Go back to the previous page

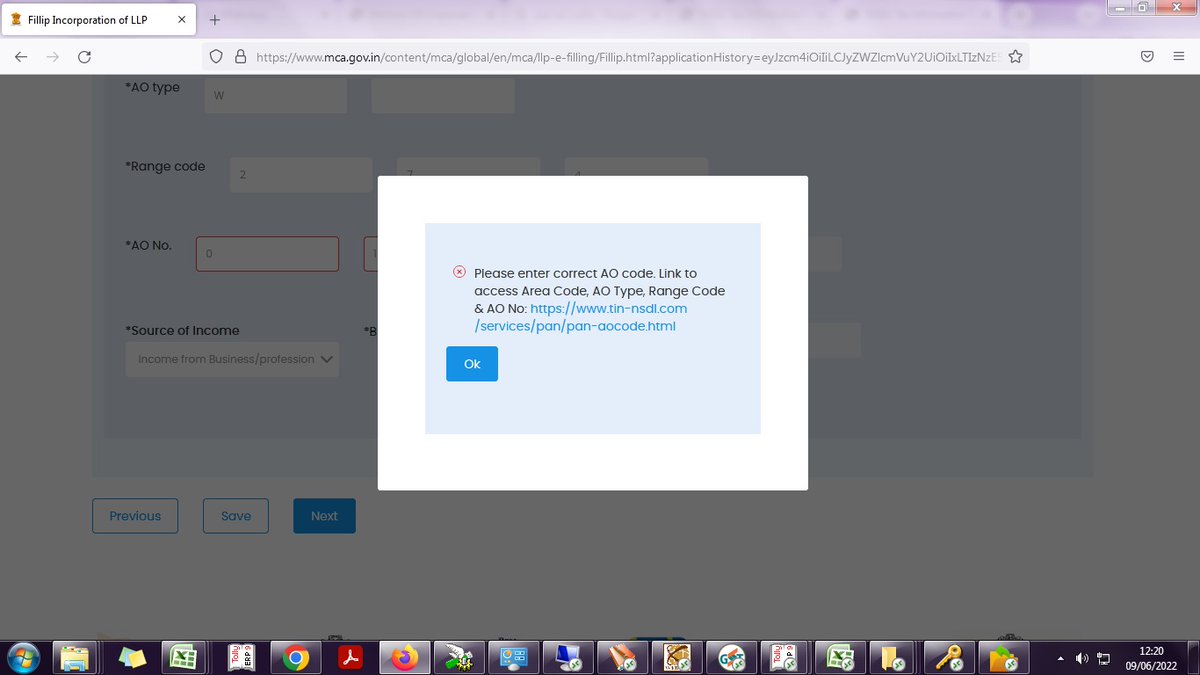(x=21, y=57)
